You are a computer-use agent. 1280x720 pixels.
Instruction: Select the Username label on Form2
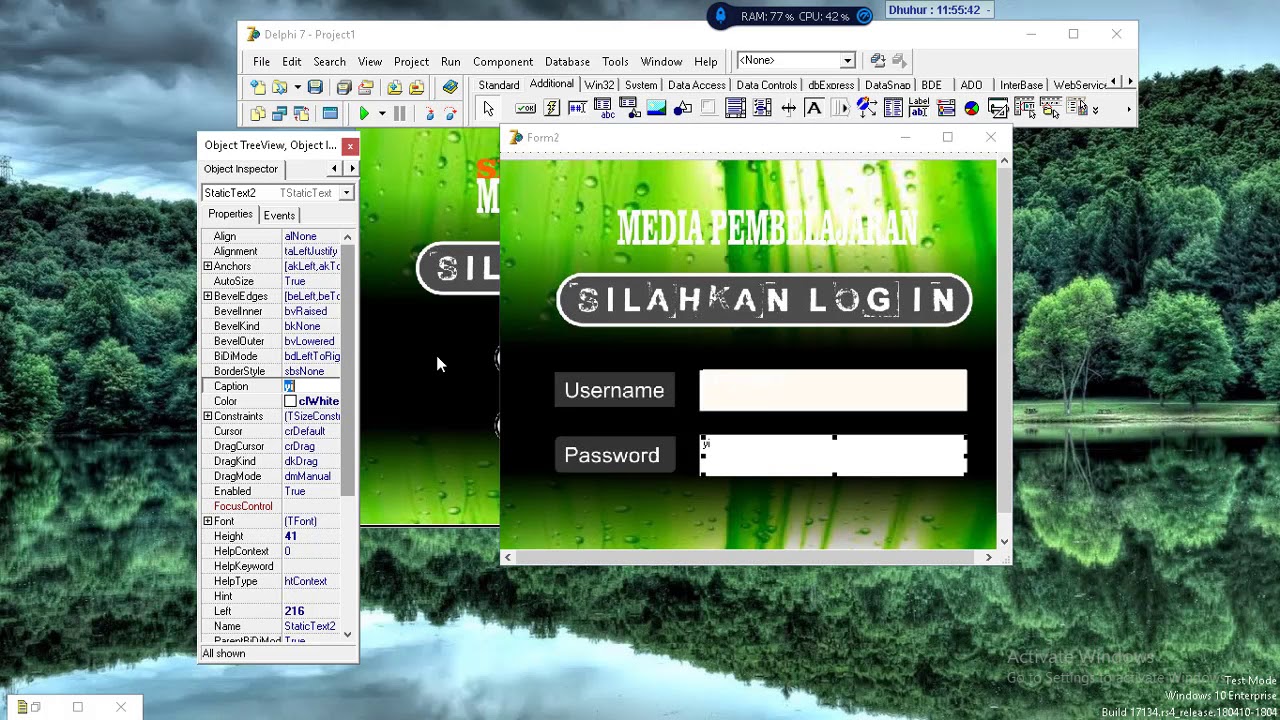click(x=614, y=390)
